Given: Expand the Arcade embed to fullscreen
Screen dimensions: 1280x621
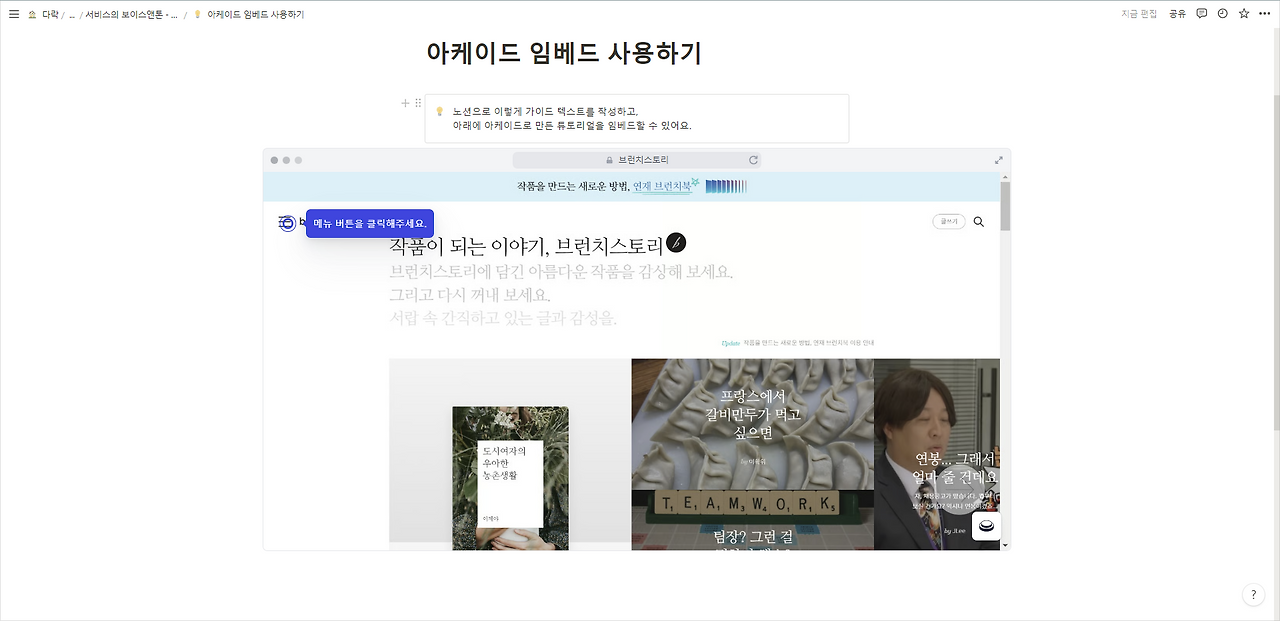Looking at the screenshot, I should 998,160.
